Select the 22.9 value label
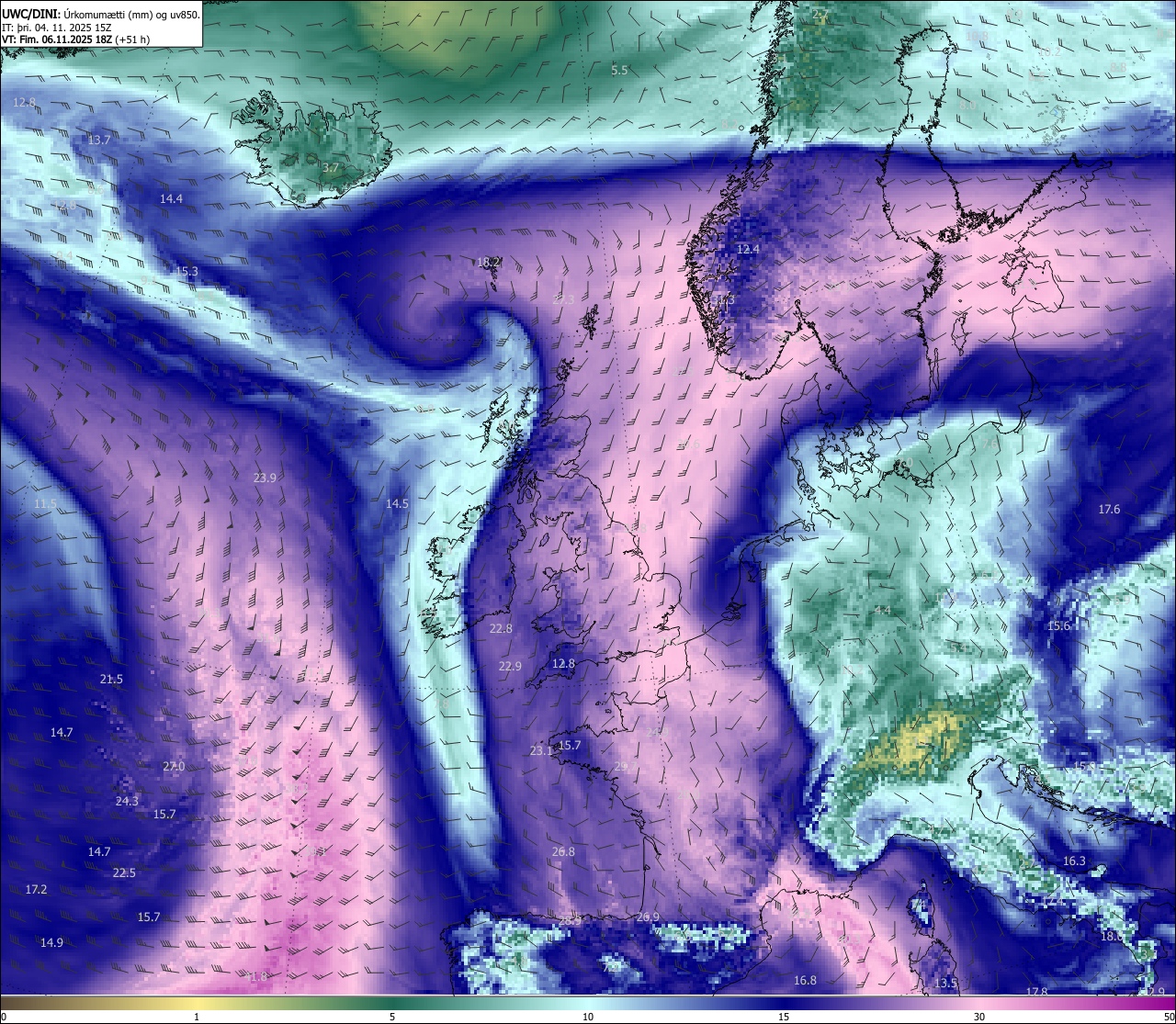The height and width of the screenshot is (1024, 1176). [x=510, y=666]
